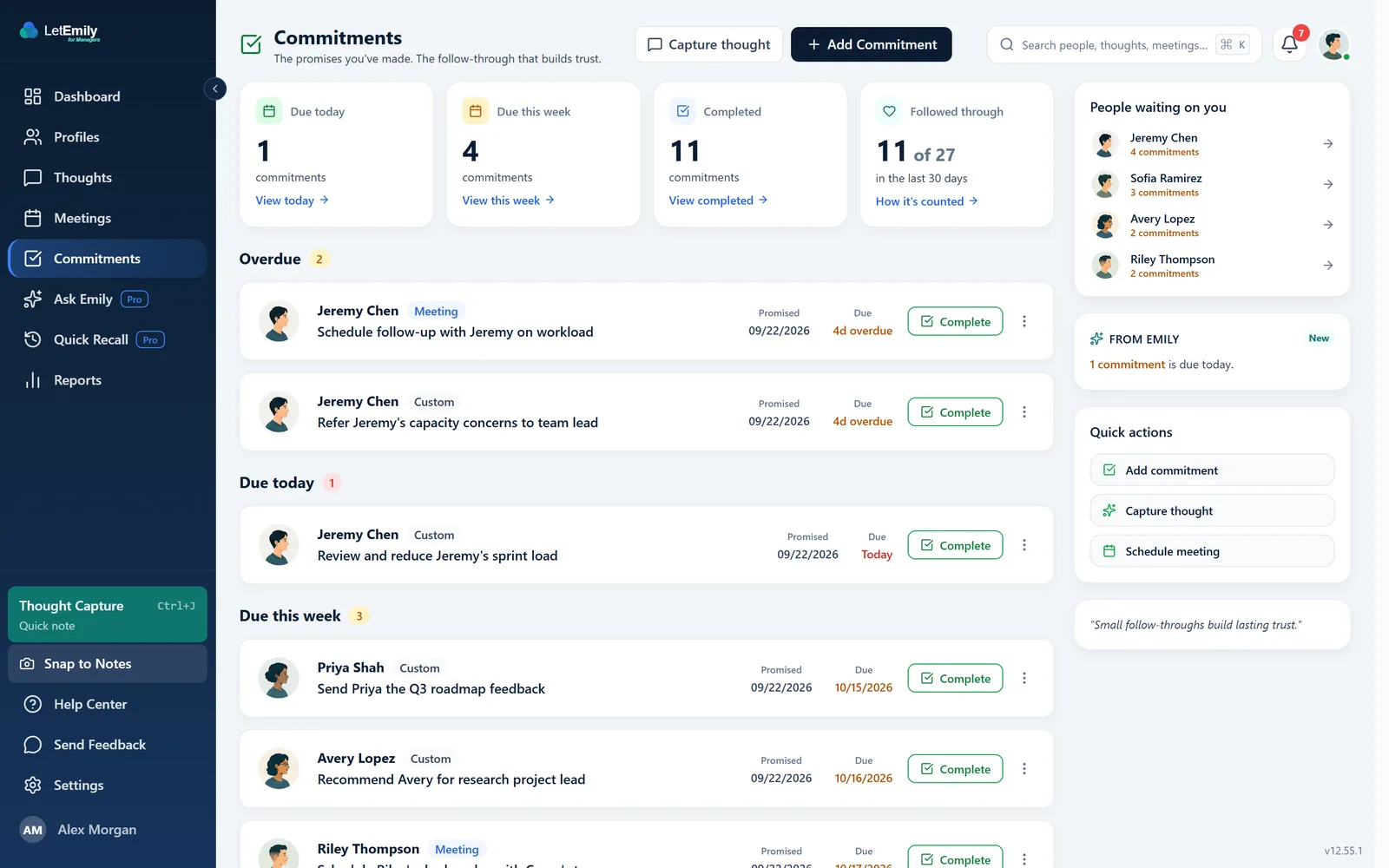Open the notifications bell
The width and height of the screenshot is (1389, 868).
[1289, 44]
